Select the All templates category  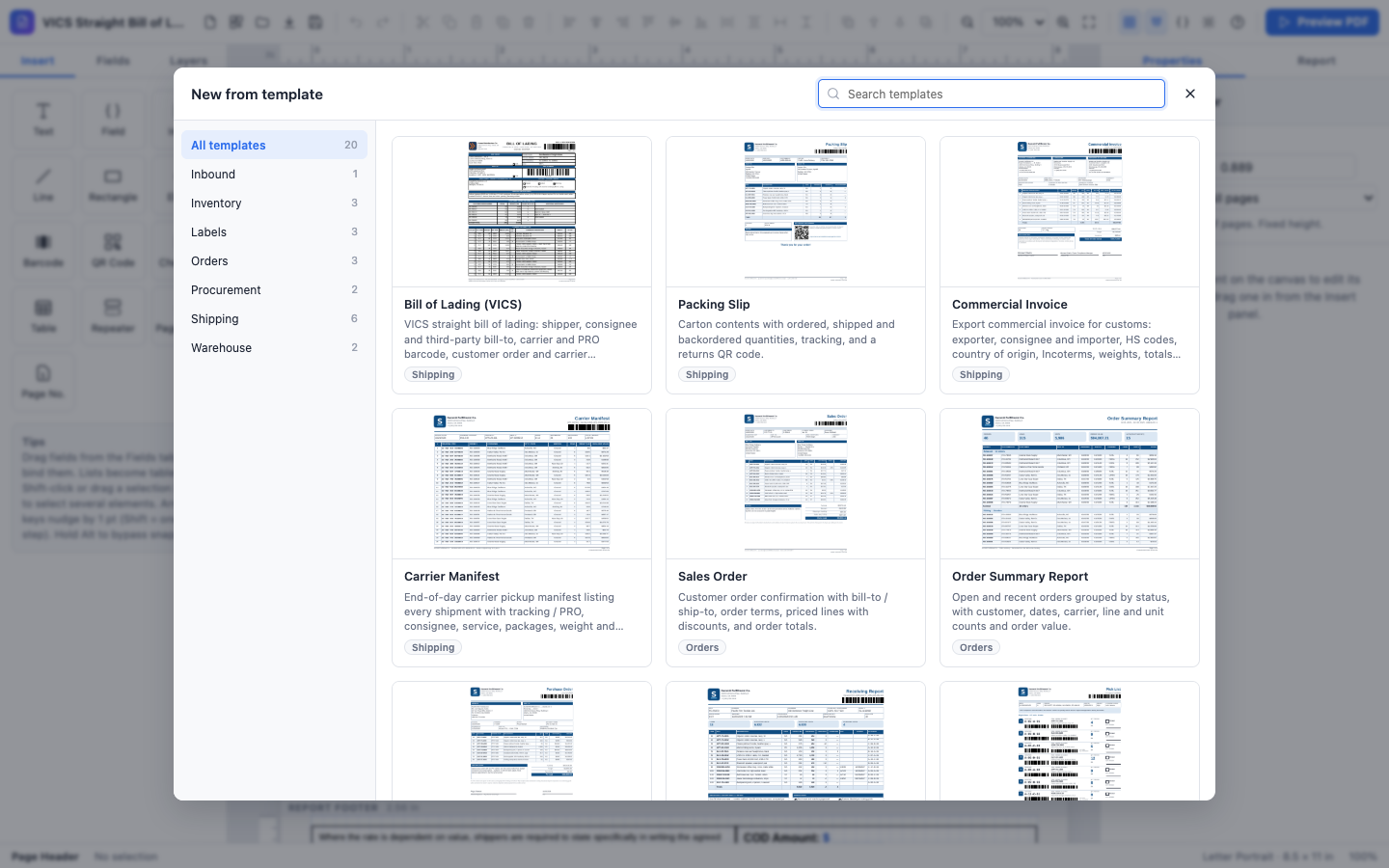[274, 145]
